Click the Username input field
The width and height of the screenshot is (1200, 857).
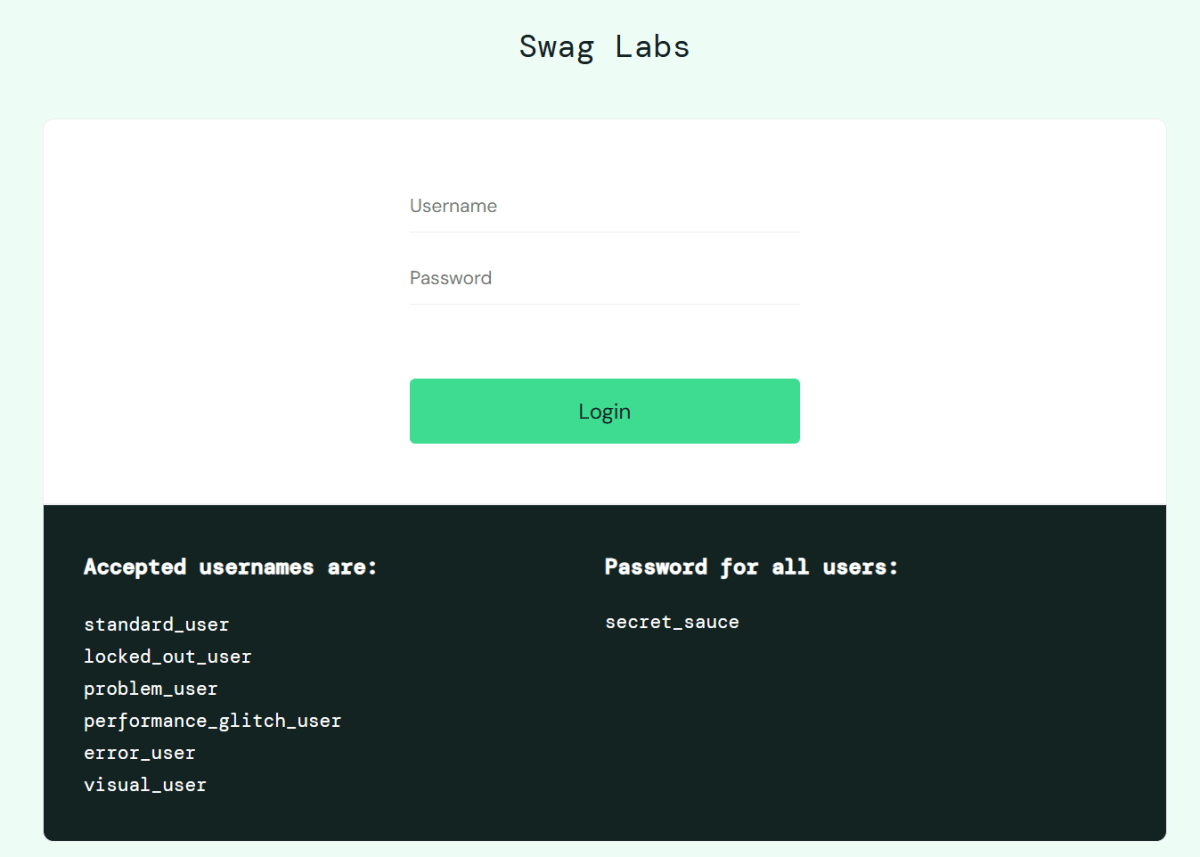pos(604,206)
